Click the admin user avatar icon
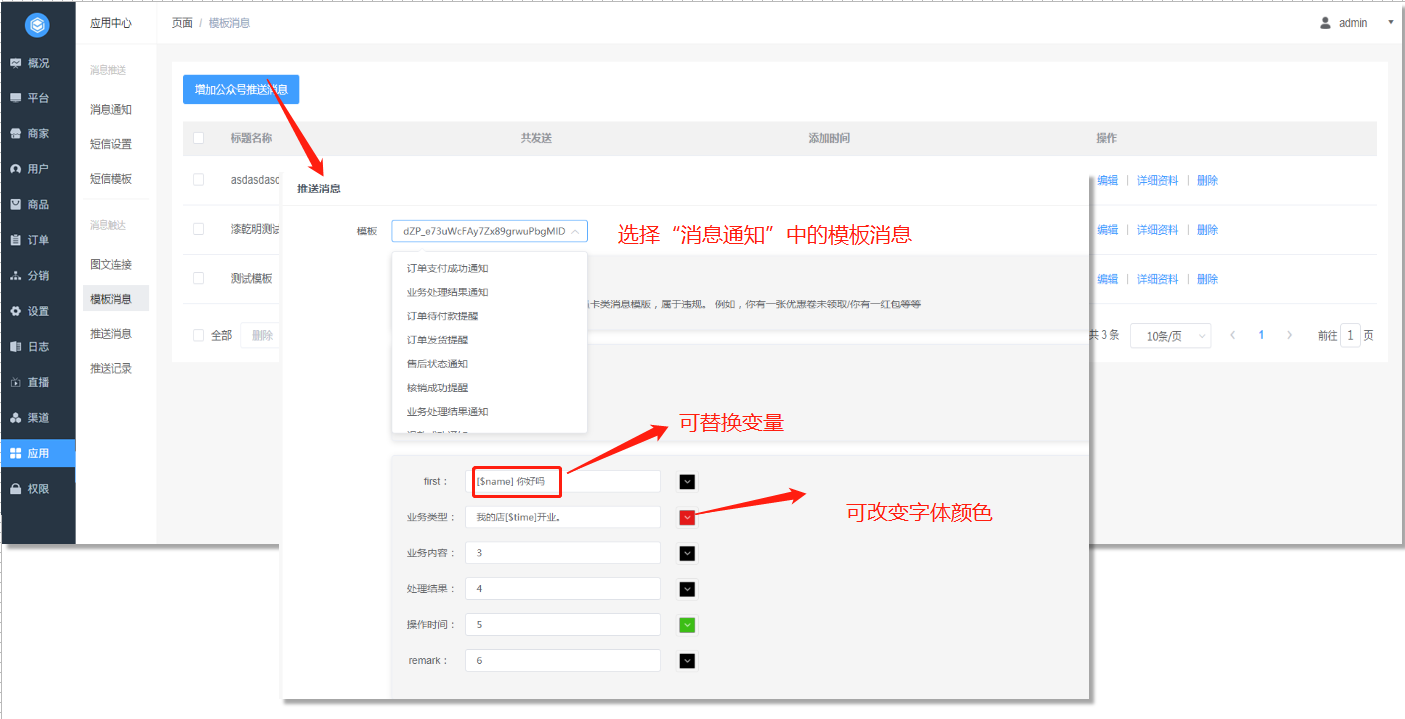The image size is (1405, 719). [x=1326, y=22]
